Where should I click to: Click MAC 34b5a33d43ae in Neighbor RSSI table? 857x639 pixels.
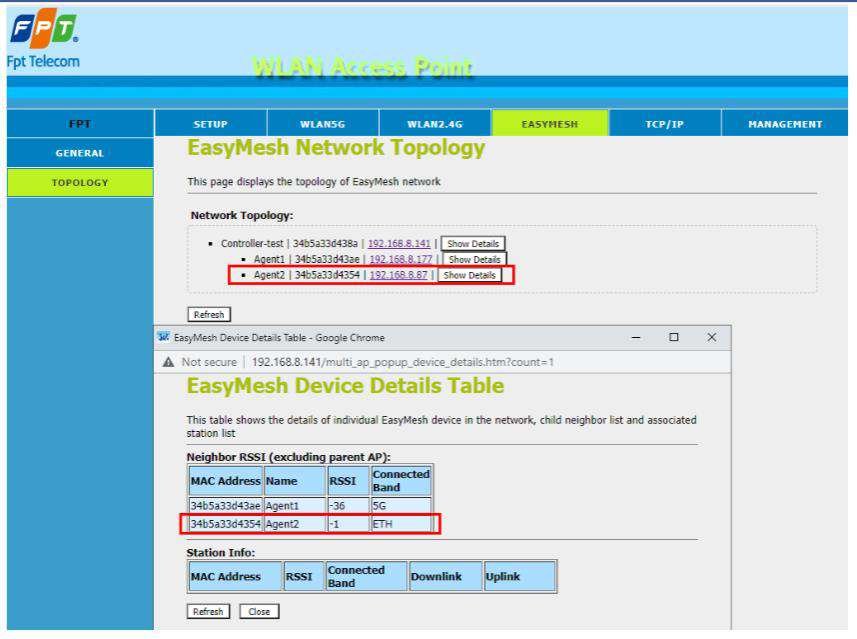click(x=225, y=506)
